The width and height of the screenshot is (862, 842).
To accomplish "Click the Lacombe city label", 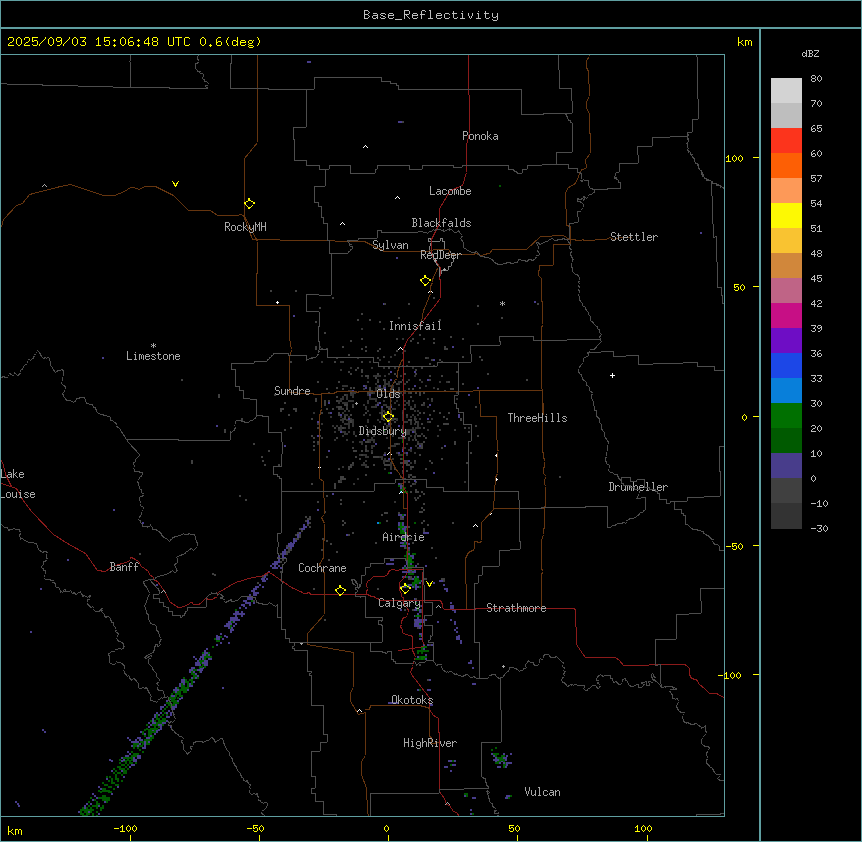I will point(450,191).
